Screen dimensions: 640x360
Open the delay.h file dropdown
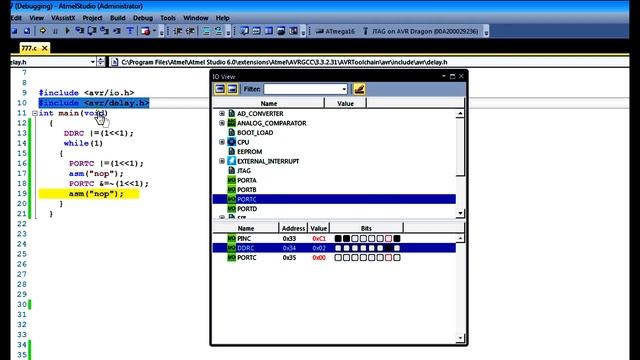[93, 62]
